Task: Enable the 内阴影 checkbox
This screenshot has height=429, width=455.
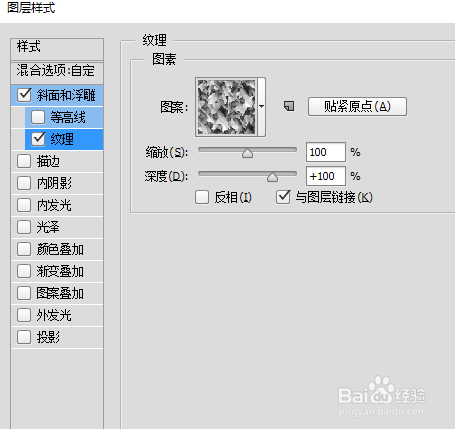Action: point(24,183)
